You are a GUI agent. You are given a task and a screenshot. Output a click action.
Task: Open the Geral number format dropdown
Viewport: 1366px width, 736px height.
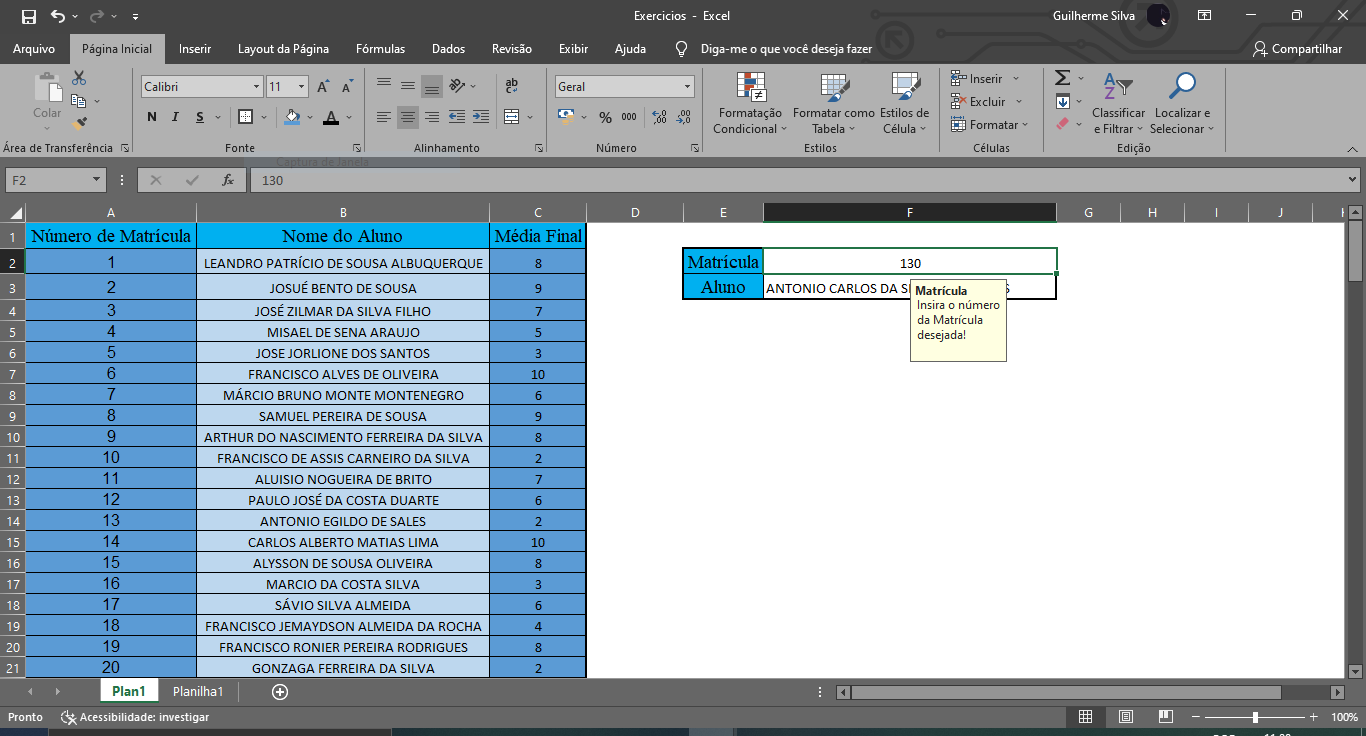click(x=687, y=87)
